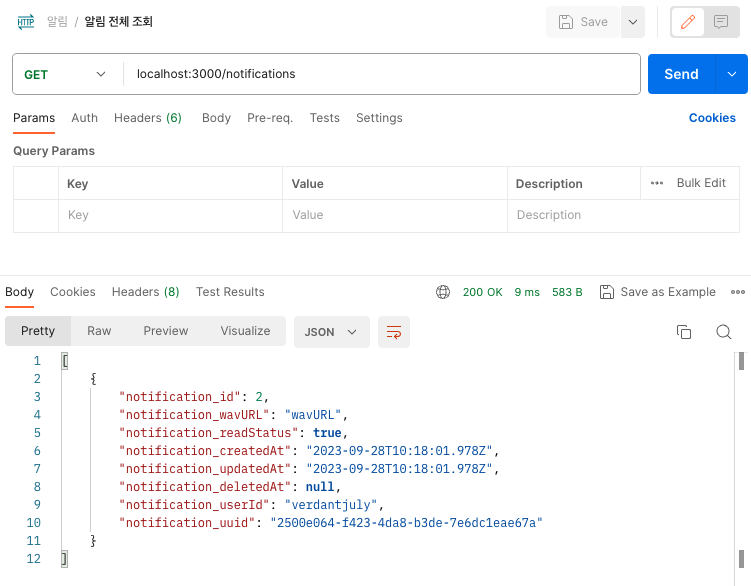Image resolution: width=751 pixels, height=586 pixels.
Task: Open the request Body tab
Action: (x=216, y=118)
